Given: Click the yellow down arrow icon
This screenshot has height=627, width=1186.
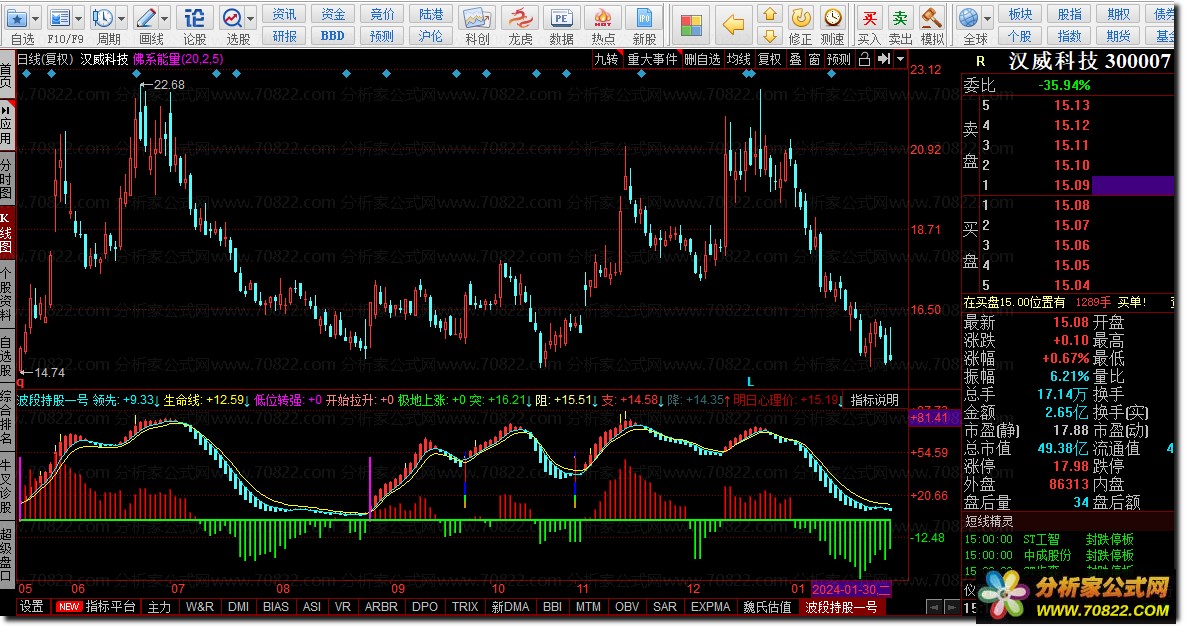Looking at the screenshot, I should 769,36.
